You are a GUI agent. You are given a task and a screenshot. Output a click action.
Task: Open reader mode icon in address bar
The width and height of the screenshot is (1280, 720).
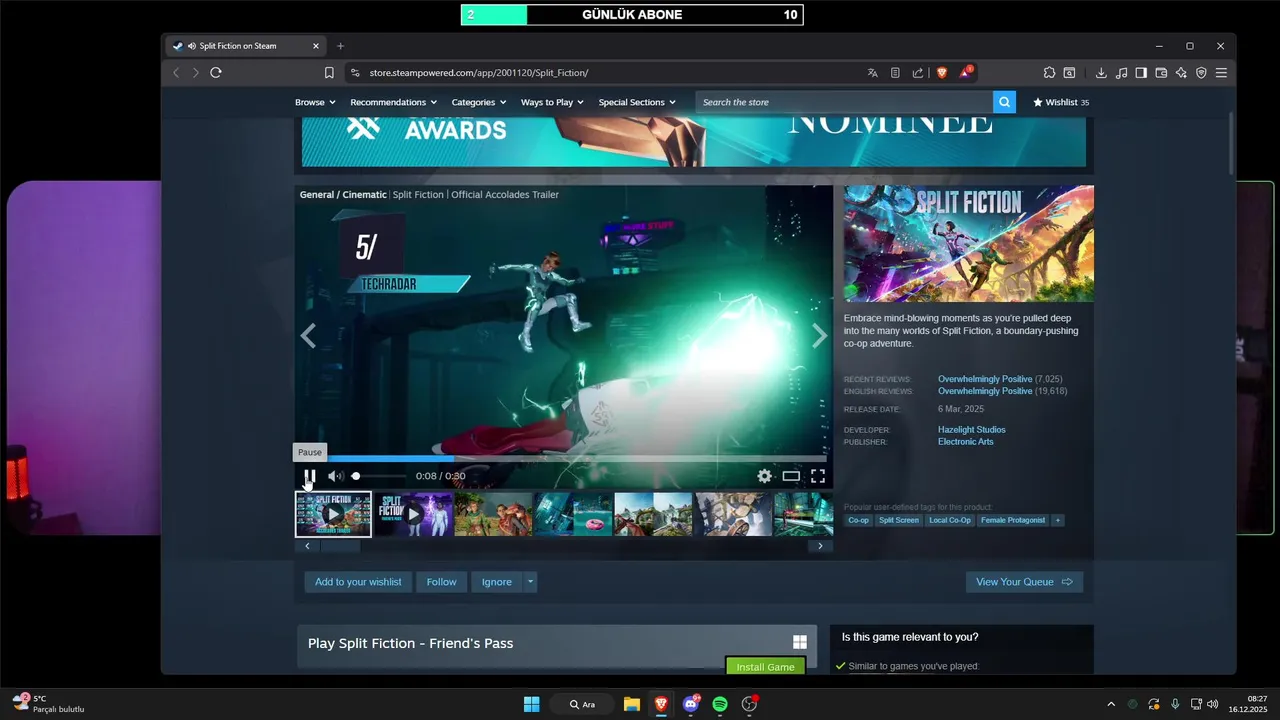(895, 73)
